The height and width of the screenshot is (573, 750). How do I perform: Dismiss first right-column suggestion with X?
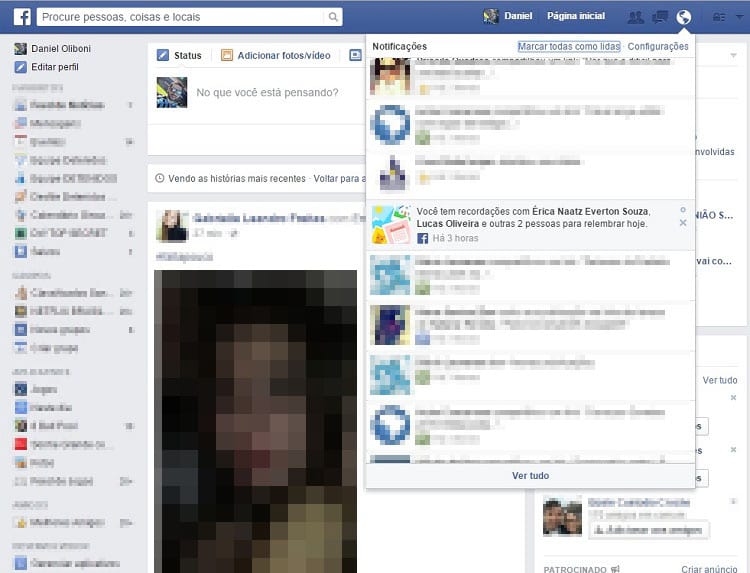[x=733, y=397]
